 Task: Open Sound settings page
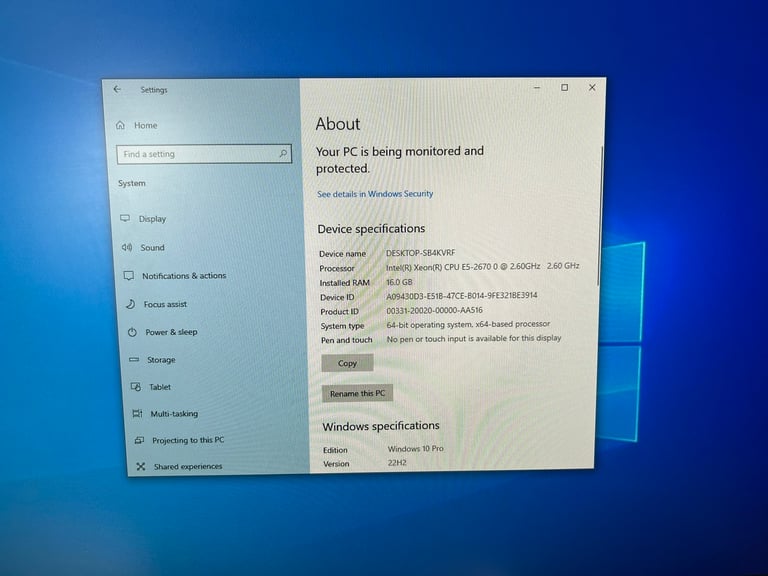152,248
